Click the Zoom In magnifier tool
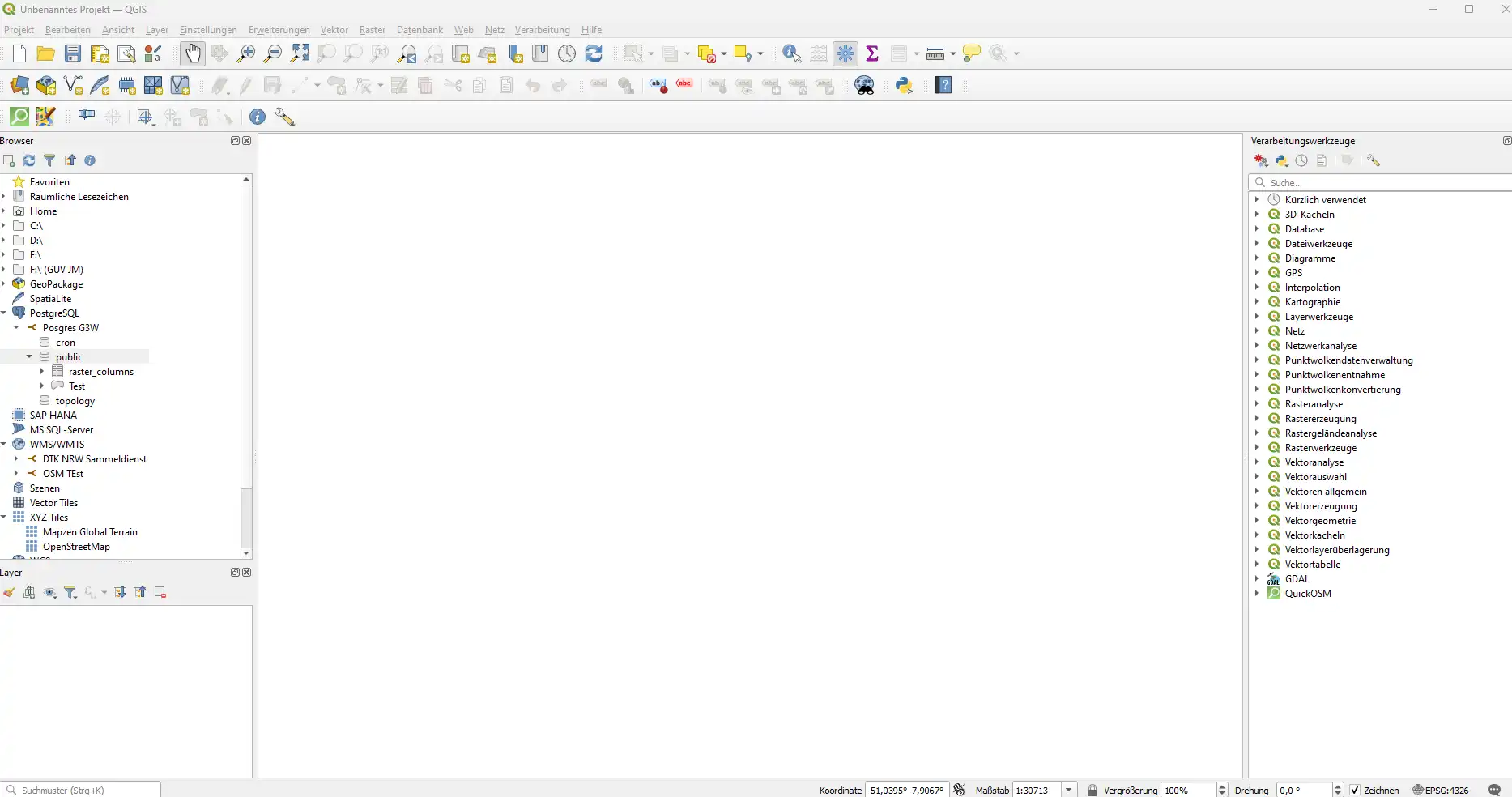 click(246, 53)
